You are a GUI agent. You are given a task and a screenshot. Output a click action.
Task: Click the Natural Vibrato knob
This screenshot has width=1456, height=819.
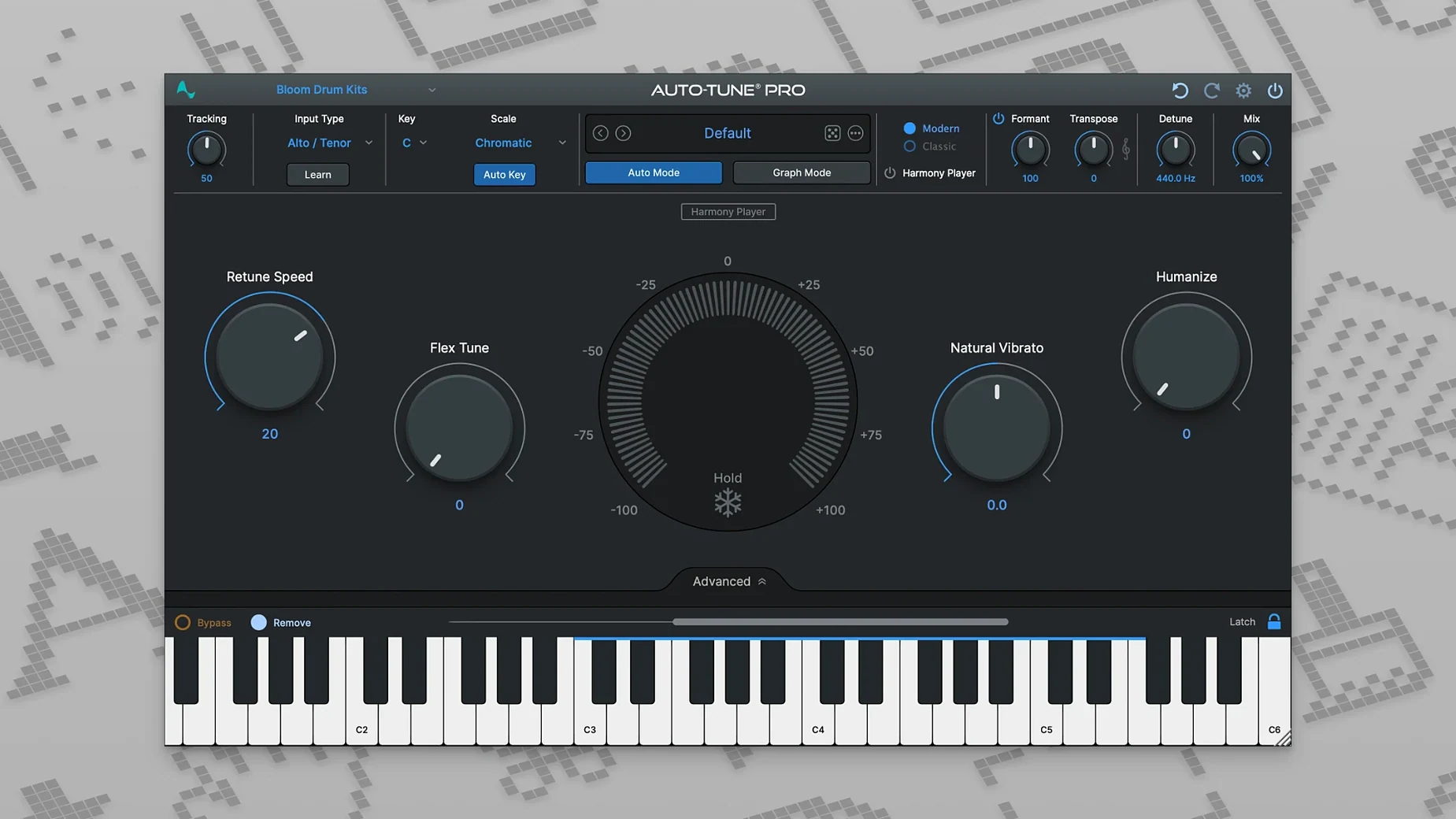[997, 428]
